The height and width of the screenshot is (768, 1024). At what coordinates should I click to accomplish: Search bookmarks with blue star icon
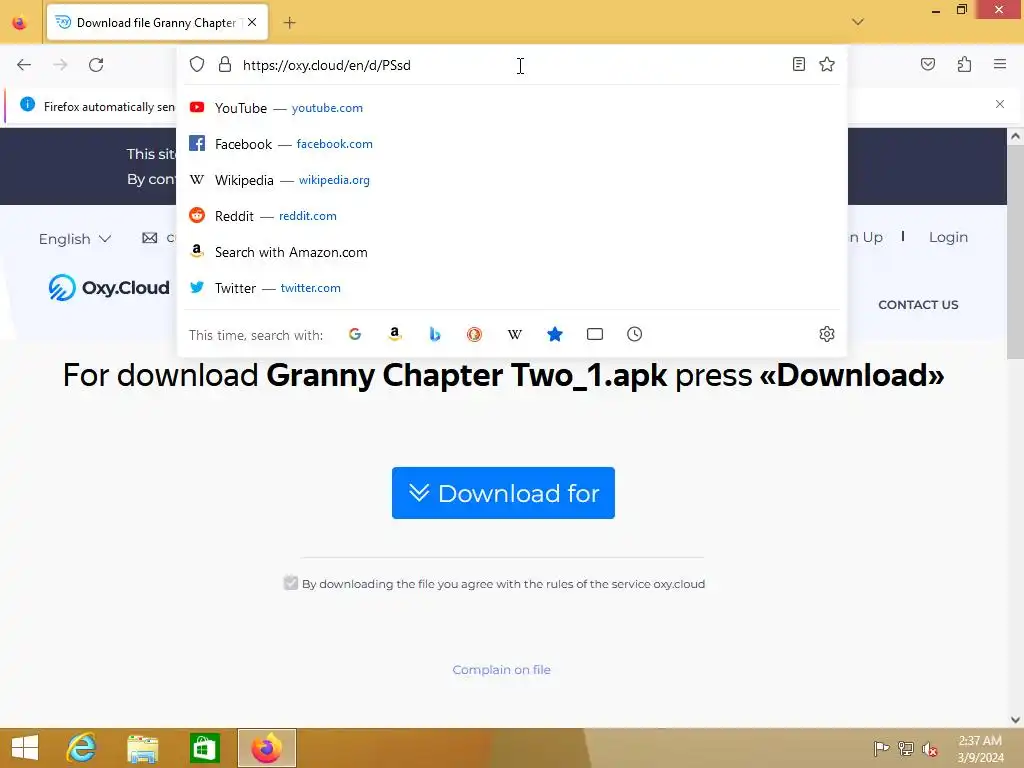pyautogui.click(x=554, y=334)
